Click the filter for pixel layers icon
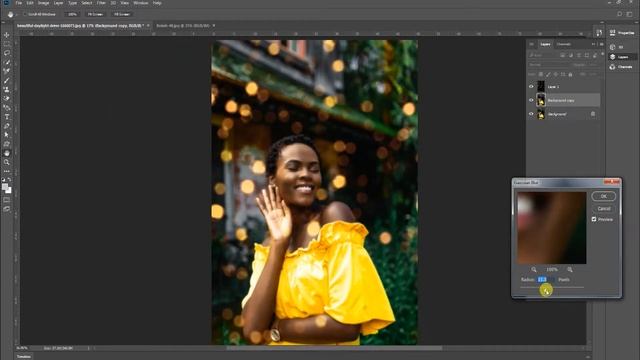 coord(562,55)
